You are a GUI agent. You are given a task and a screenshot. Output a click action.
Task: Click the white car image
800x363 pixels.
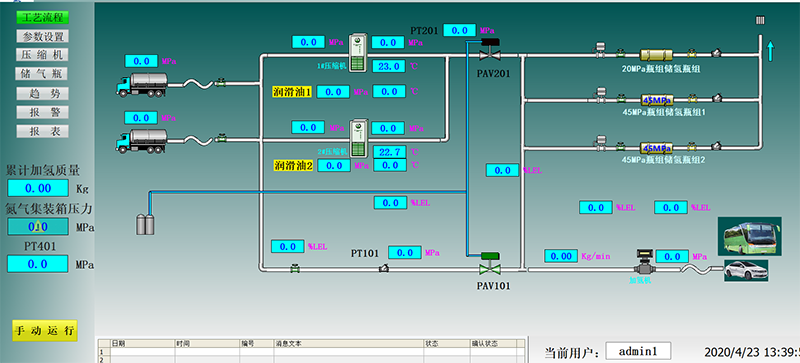(746, 271)
